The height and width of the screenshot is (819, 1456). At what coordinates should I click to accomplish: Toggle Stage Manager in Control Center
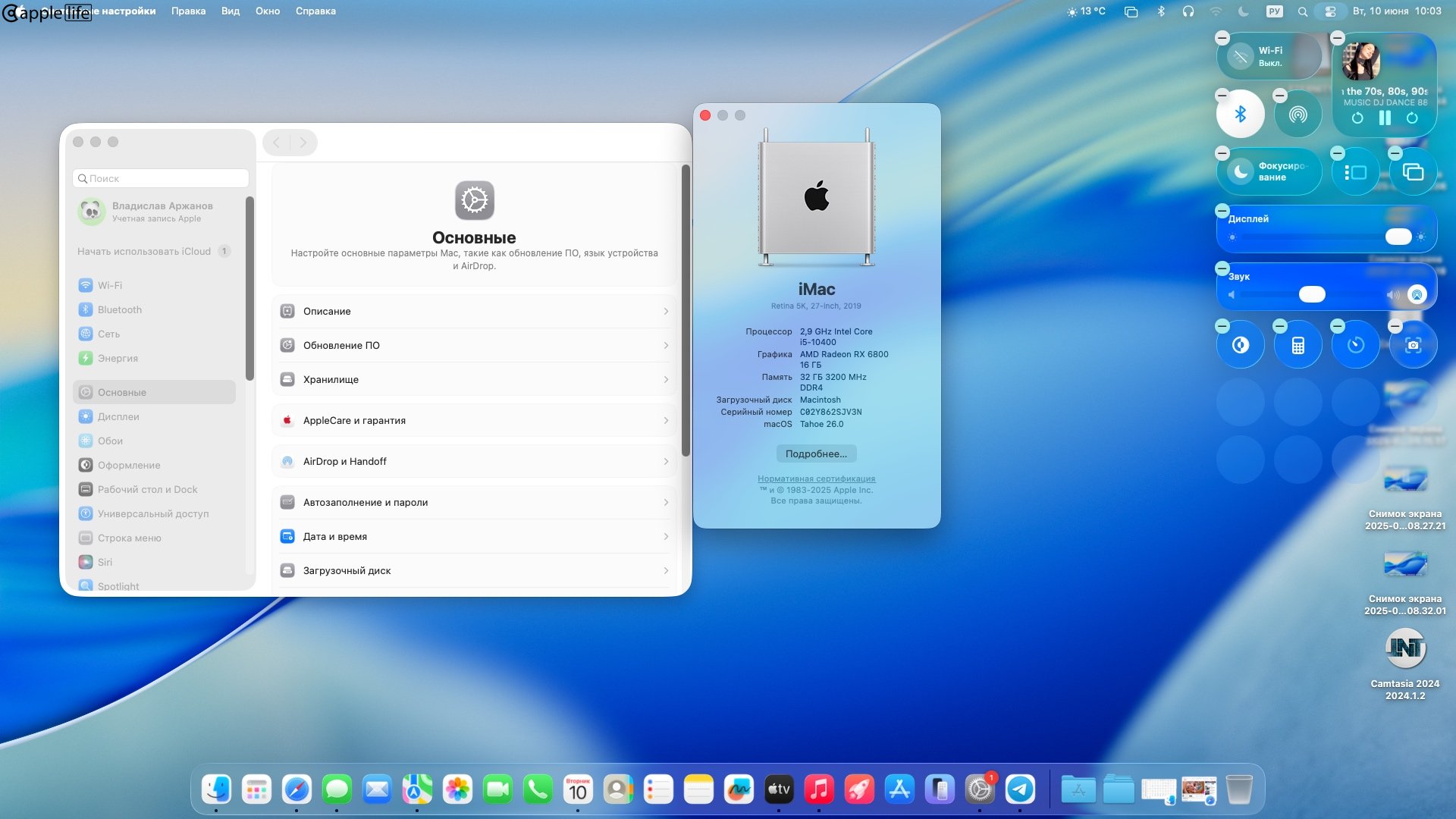coord(1355,172)
